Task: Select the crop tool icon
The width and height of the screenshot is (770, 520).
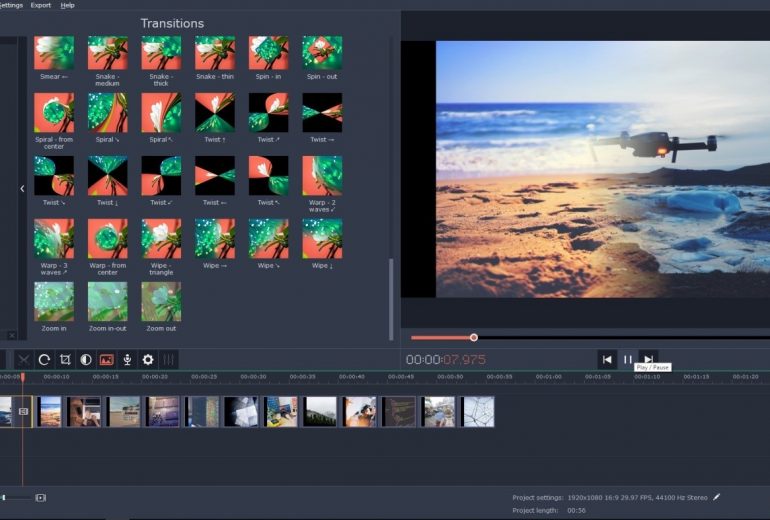Action: point(65,360)
